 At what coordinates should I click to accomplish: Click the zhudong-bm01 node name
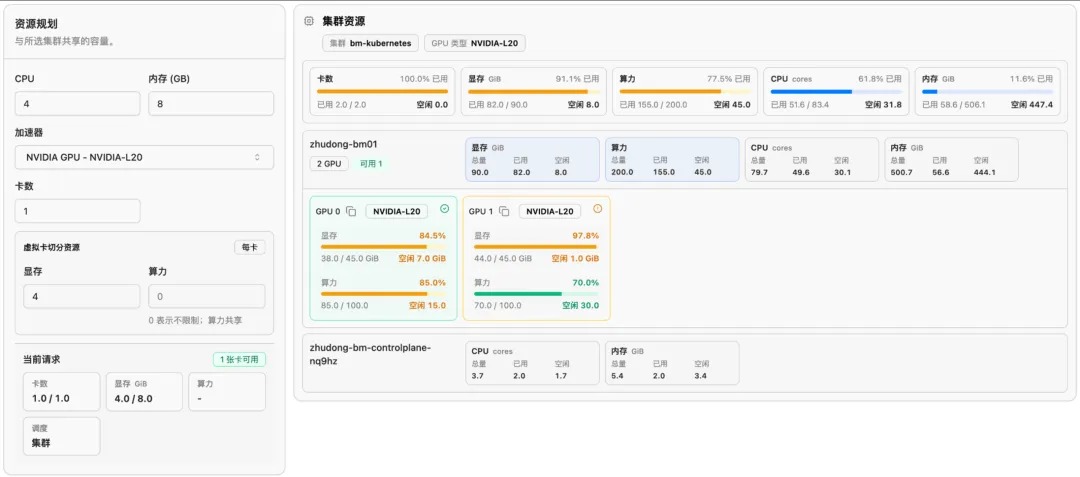point(344,145)
